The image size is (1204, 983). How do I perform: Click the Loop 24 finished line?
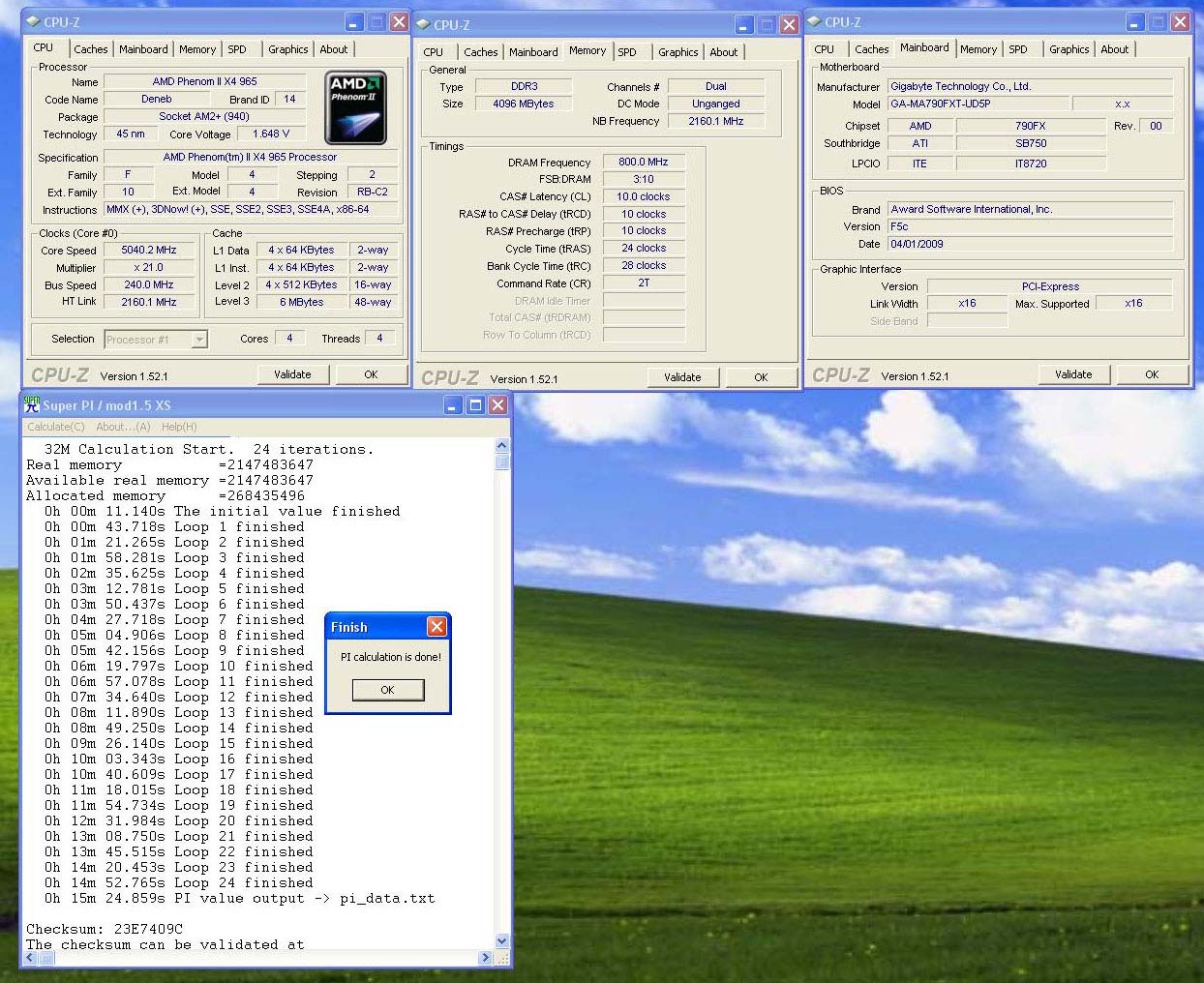(179, 882)
